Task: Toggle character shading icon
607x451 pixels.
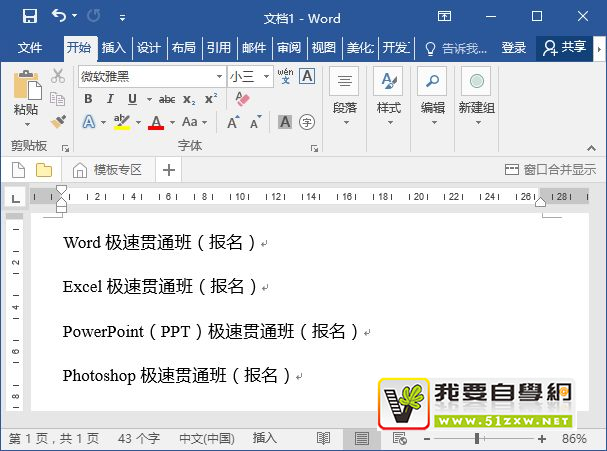Action: [285, 122]
